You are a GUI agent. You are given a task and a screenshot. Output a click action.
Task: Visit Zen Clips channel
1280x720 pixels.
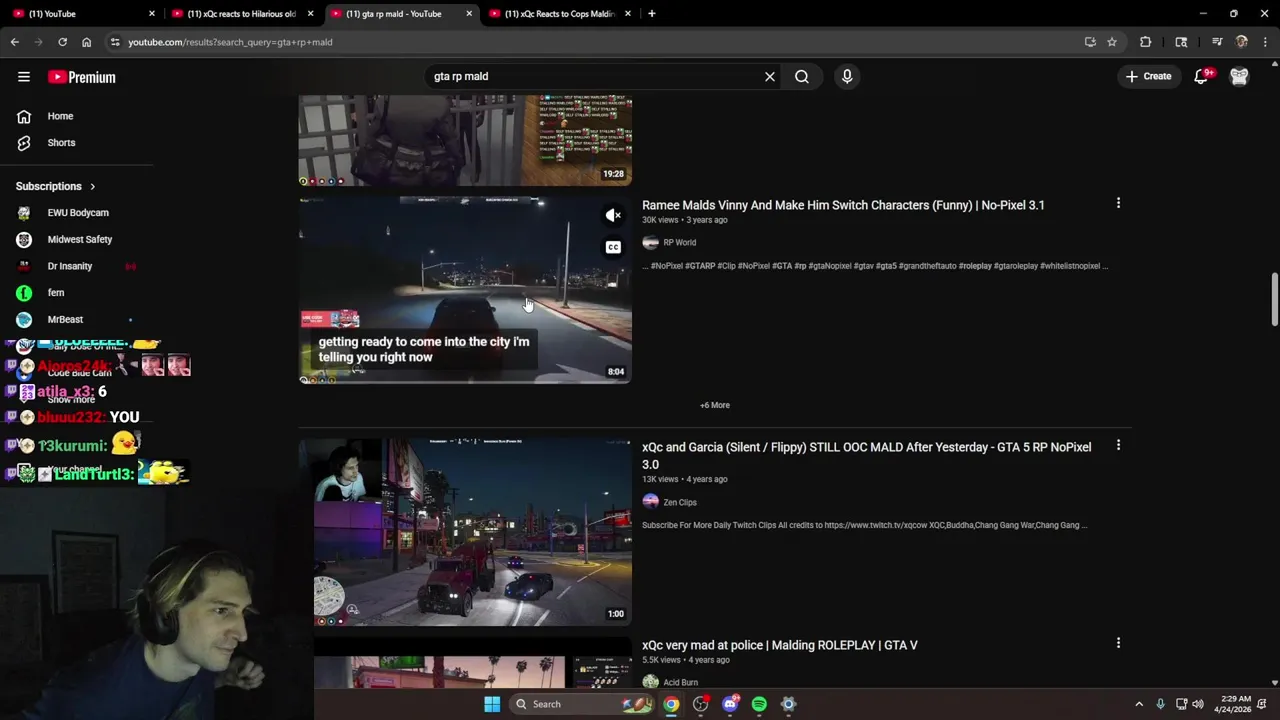click(679, 503)
